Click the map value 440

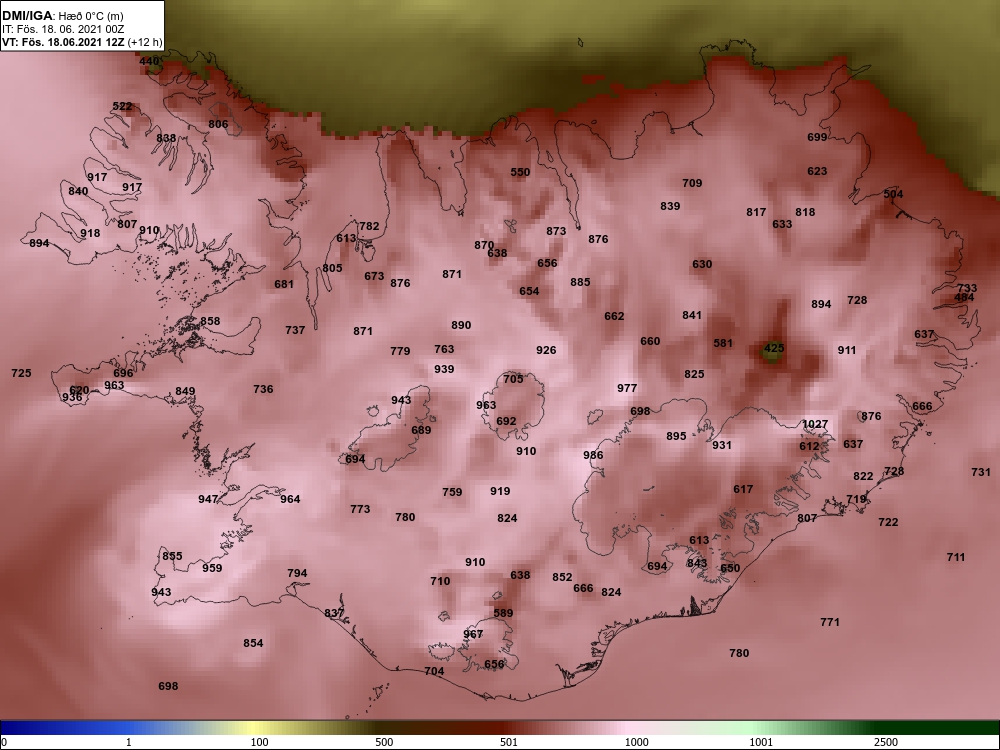pyautogui.click(x=149, y=61)
